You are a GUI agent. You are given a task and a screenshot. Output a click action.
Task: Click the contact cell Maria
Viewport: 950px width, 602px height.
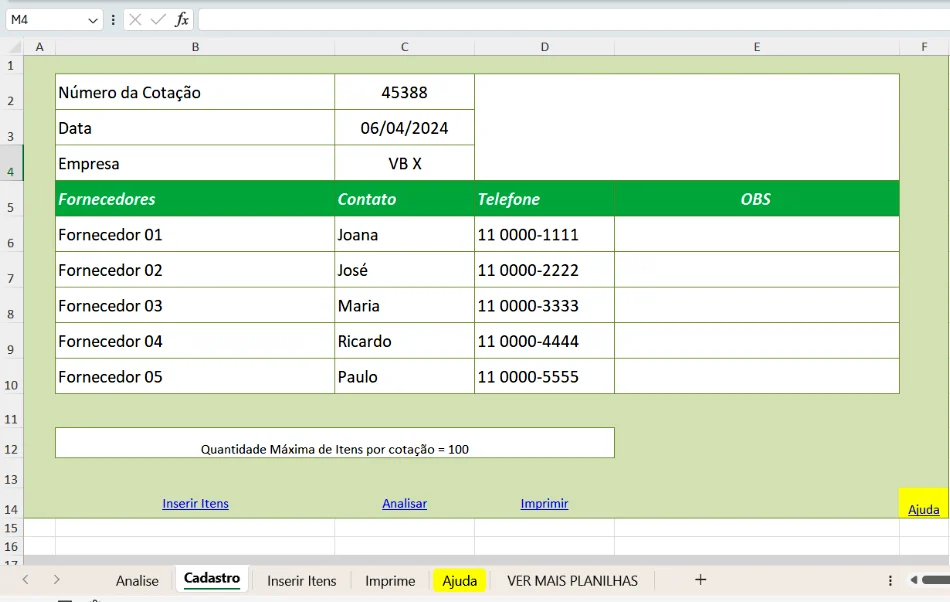tap(405, 305)
